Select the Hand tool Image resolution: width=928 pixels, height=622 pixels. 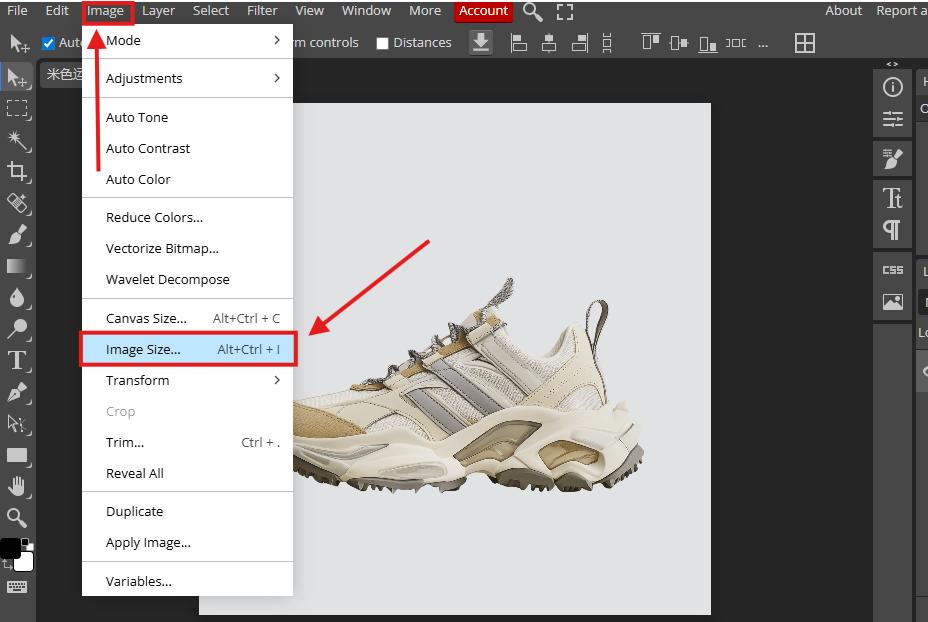(x=17, y=486)
